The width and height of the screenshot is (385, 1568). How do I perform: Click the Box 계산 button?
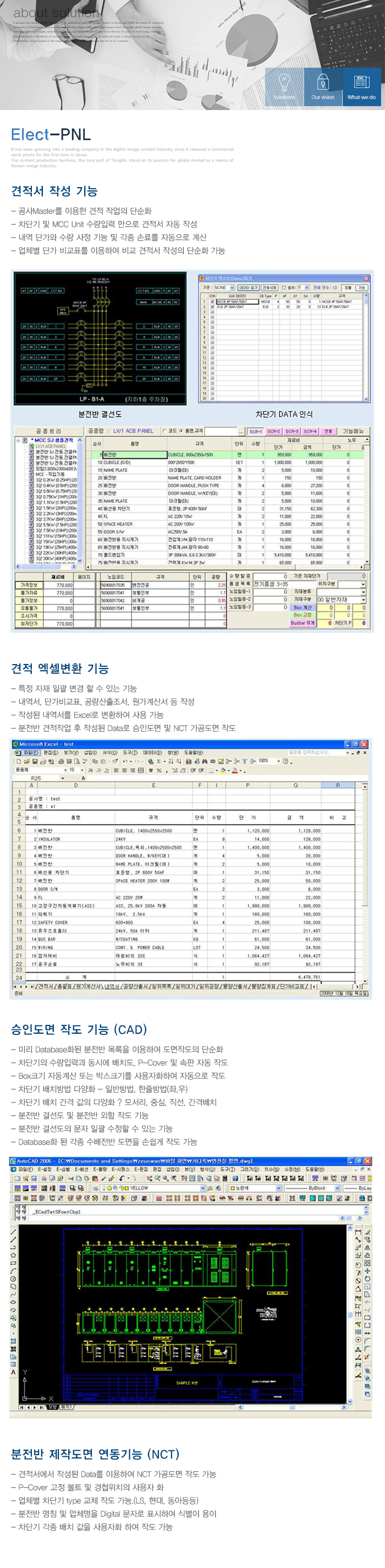[302, 607]
